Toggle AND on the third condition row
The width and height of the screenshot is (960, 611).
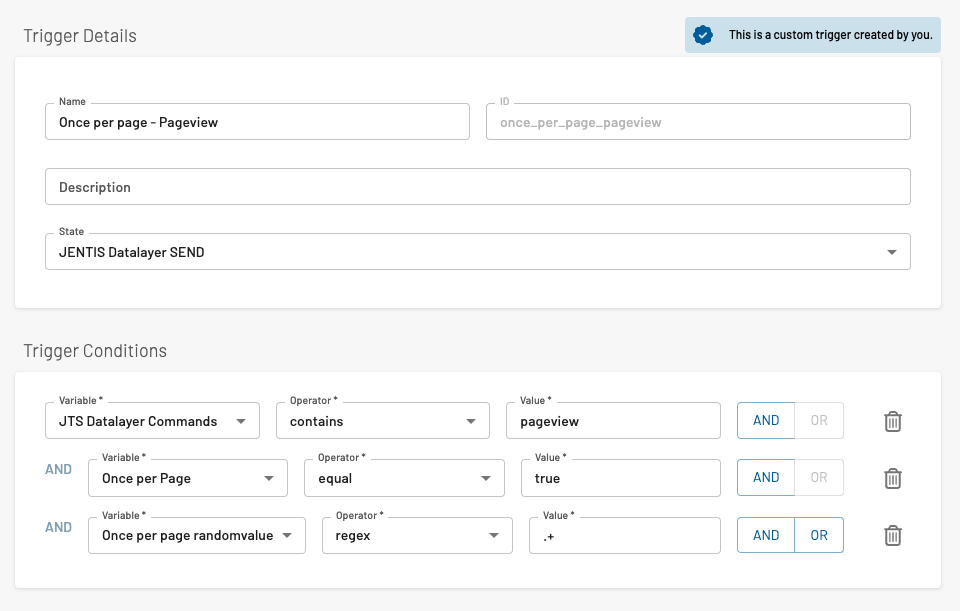766,535
